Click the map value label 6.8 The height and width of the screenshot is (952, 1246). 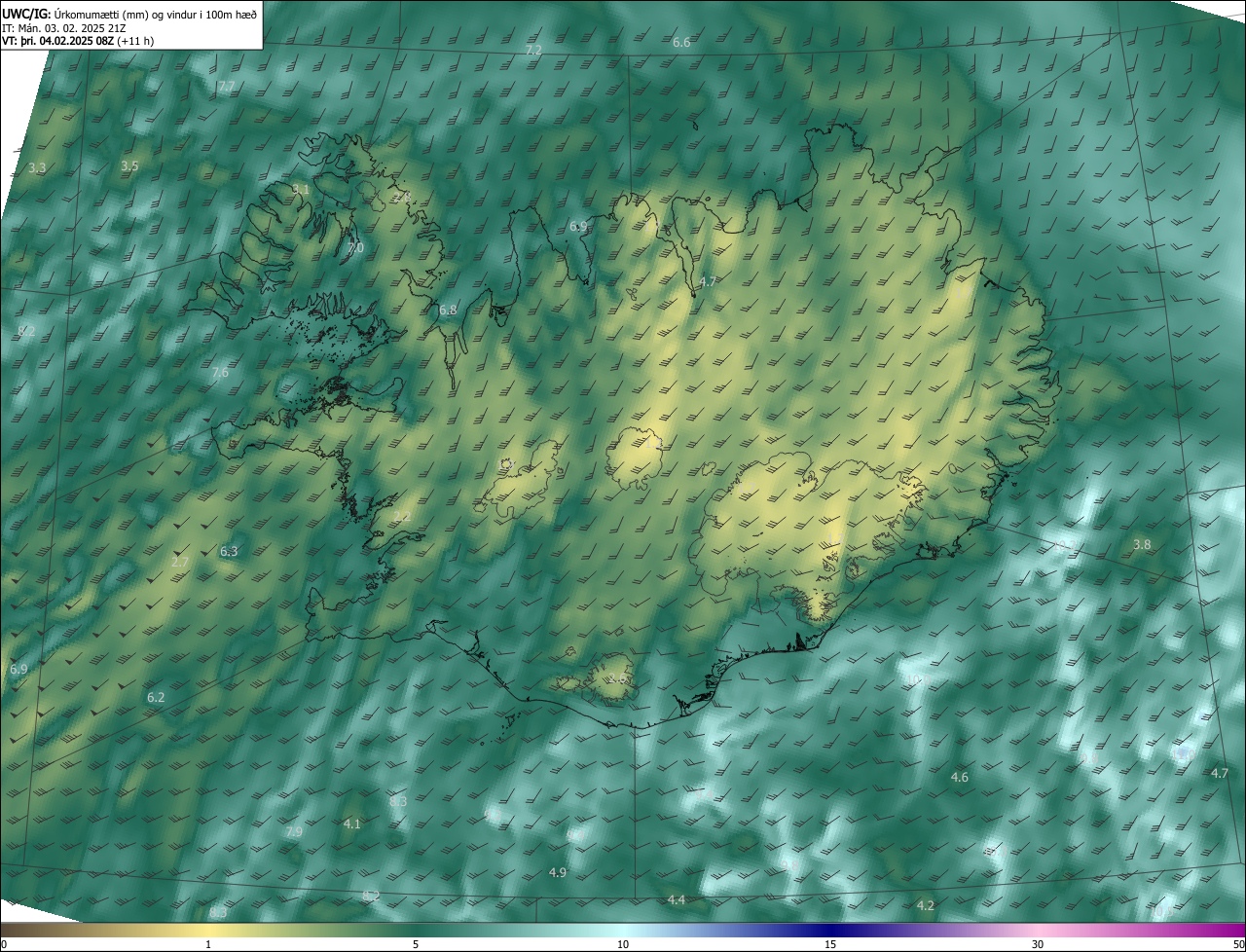(x=448, y=311)
